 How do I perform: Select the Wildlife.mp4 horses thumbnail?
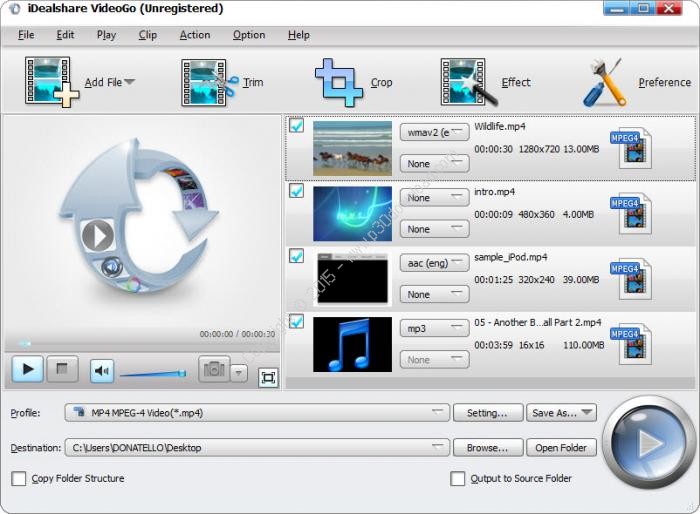[x=352, y=148]
